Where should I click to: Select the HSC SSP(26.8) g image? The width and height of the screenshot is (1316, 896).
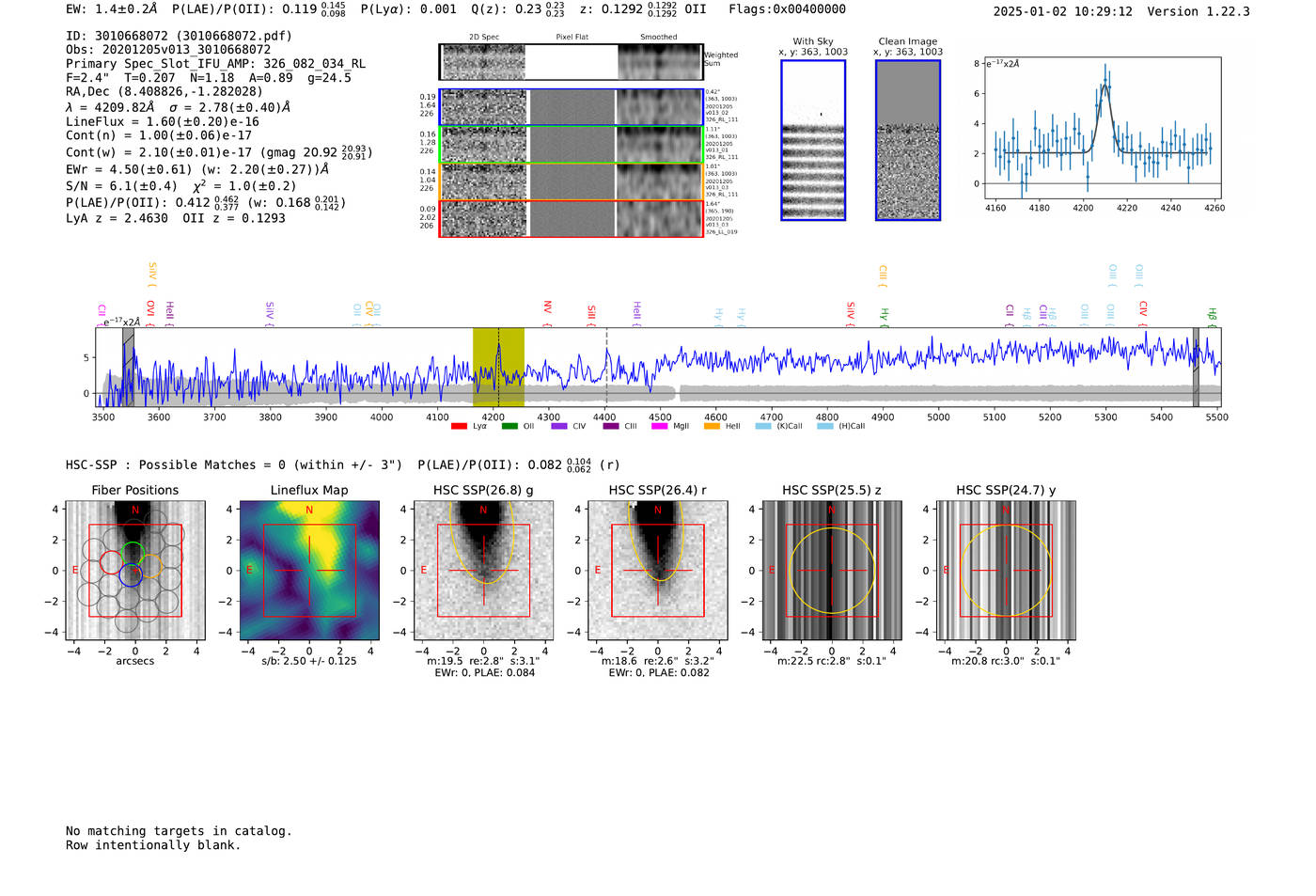pos(484,571)
